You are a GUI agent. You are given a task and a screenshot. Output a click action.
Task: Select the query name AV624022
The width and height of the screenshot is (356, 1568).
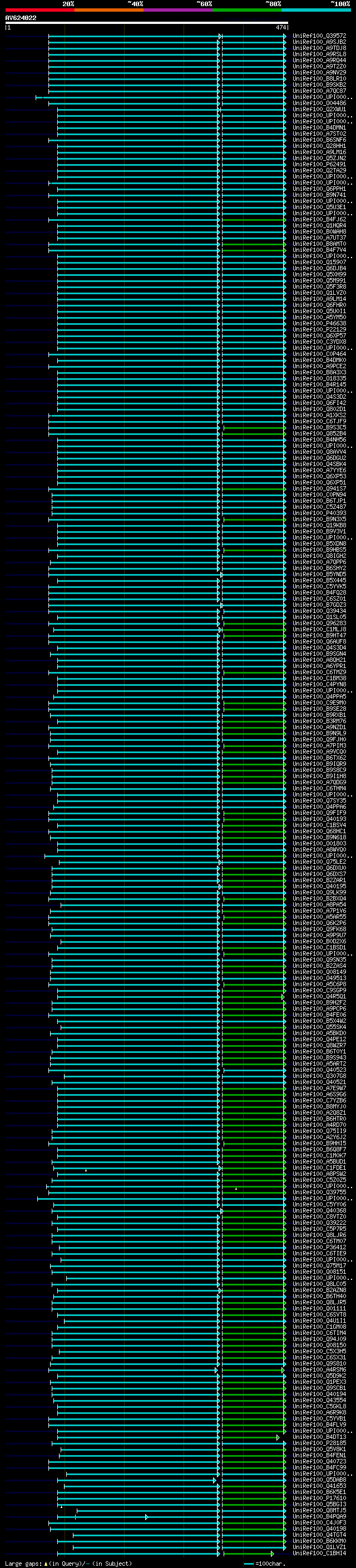pos(21,18)
